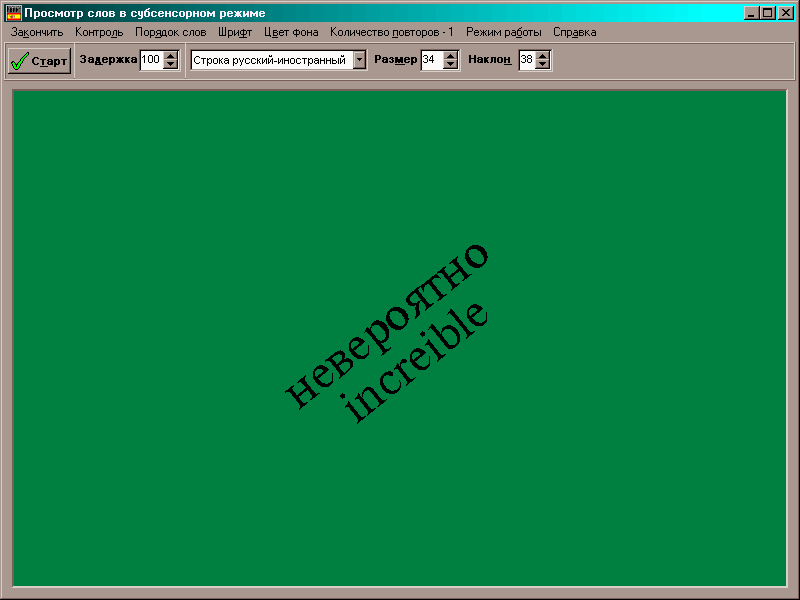The width and height of the screenshot is (800, 600).
Task: Minimize the Просмотр слов window
Action: pyautogui.click(x=751, y=13)
